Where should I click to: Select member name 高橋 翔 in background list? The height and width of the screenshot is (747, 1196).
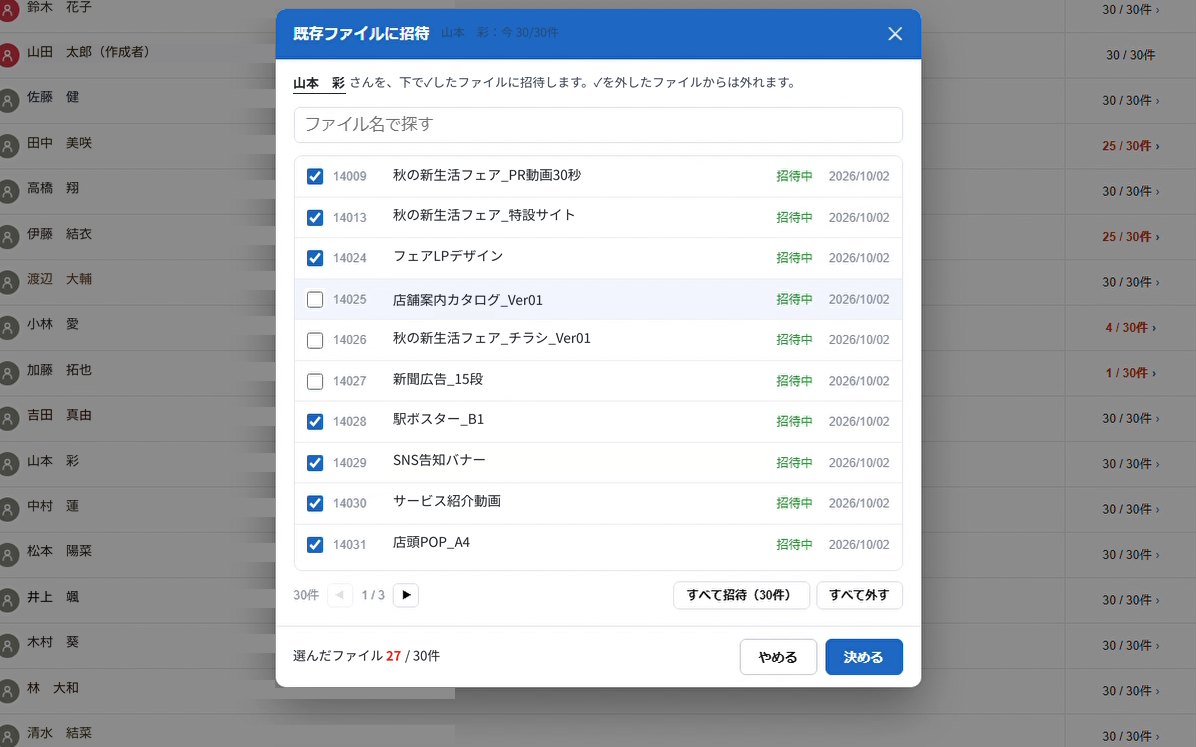coord(53,188)
